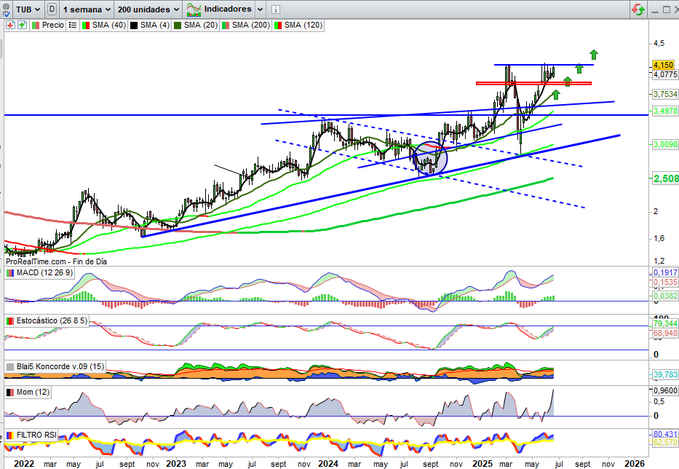Click the 0,9600 momentum axis value
679x469 pixels.
(x=665, y=390)
